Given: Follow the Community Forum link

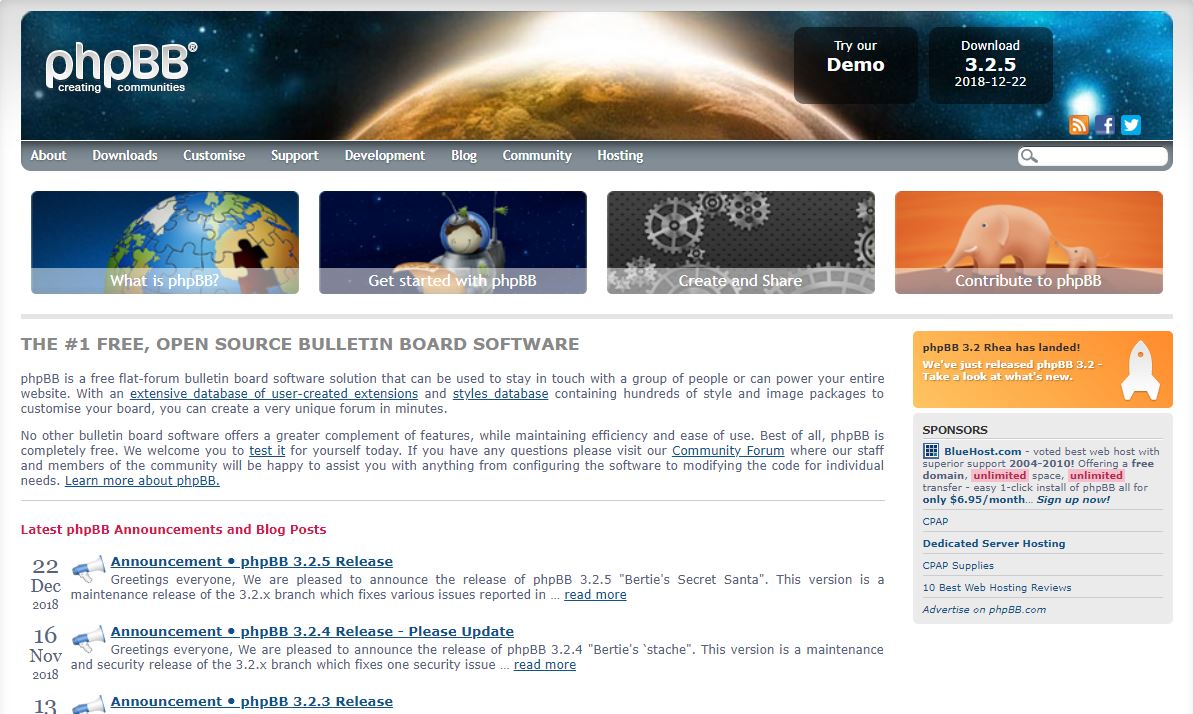Looking at the screenshot, I should click(727, 451).
